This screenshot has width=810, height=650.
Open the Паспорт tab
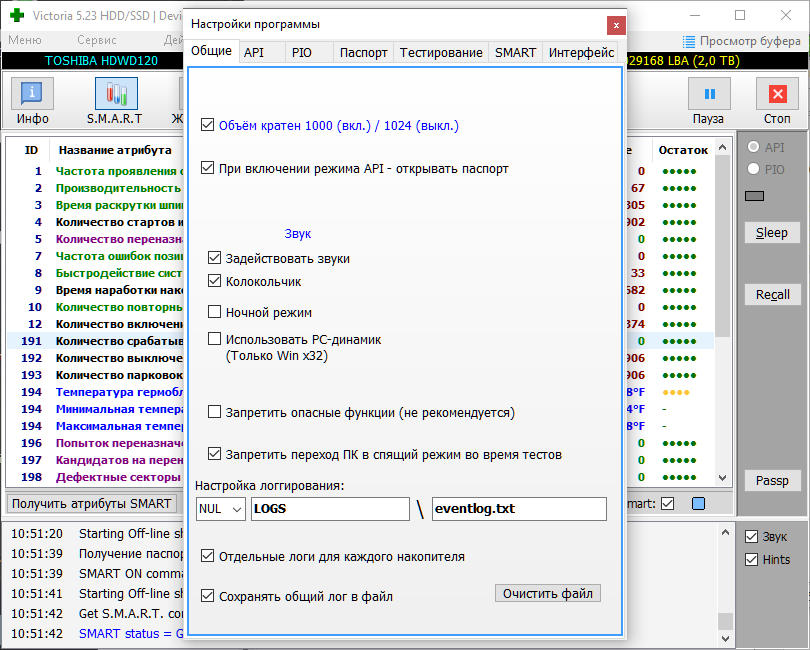[364, 53]
